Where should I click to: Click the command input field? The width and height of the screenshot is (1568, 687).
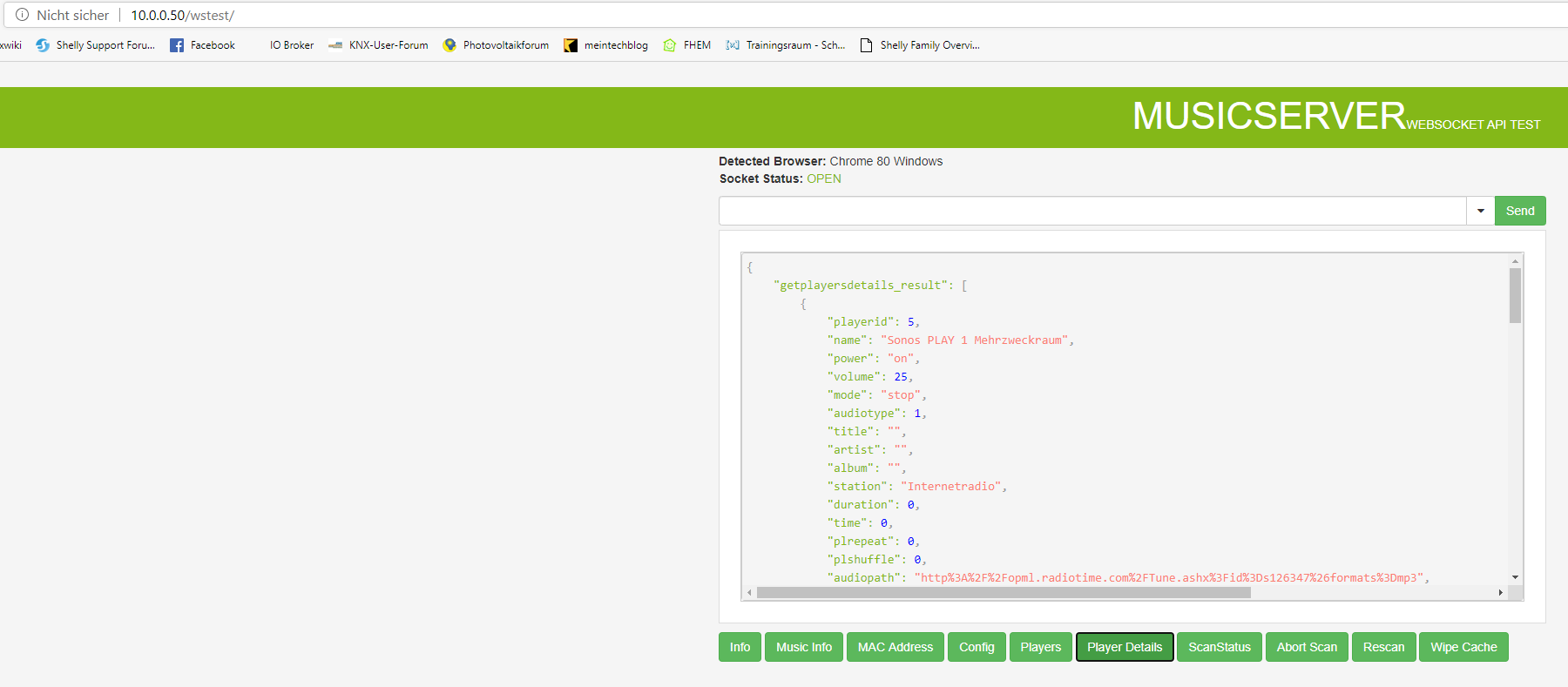1092,211
